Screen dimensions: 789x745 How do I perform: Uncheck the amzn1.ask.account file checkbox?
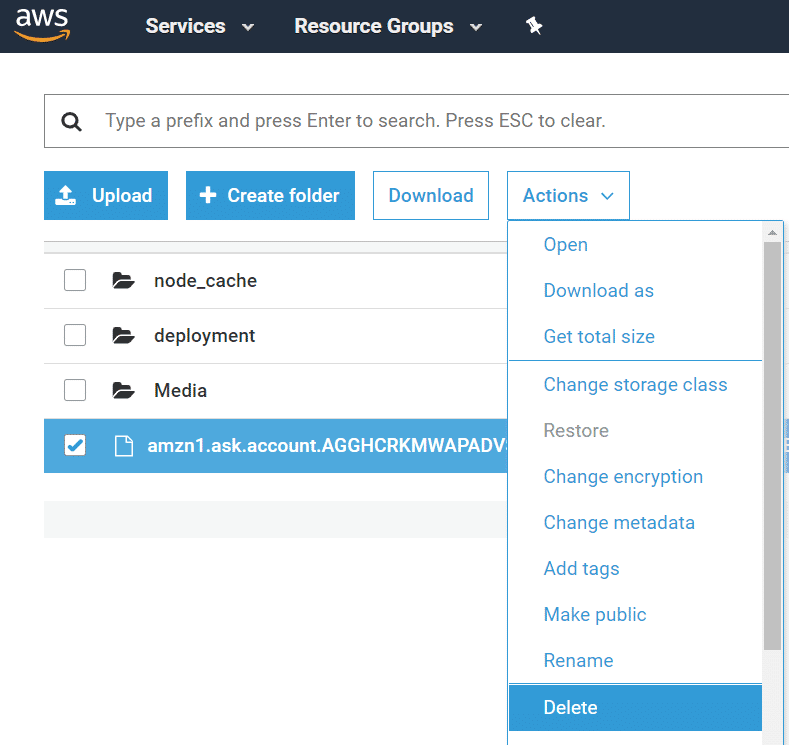(75, 446)
